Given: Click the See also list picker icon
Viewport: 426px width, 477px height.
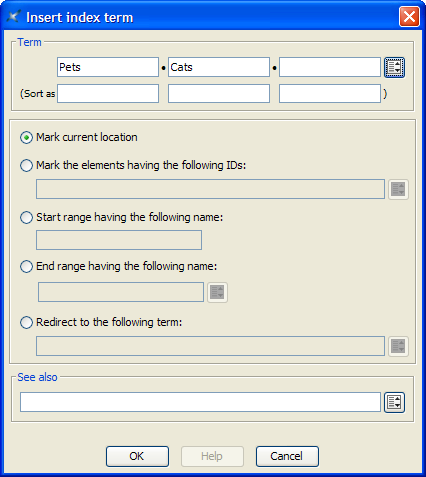Looking at the screenshot, I should pos(394,402).
